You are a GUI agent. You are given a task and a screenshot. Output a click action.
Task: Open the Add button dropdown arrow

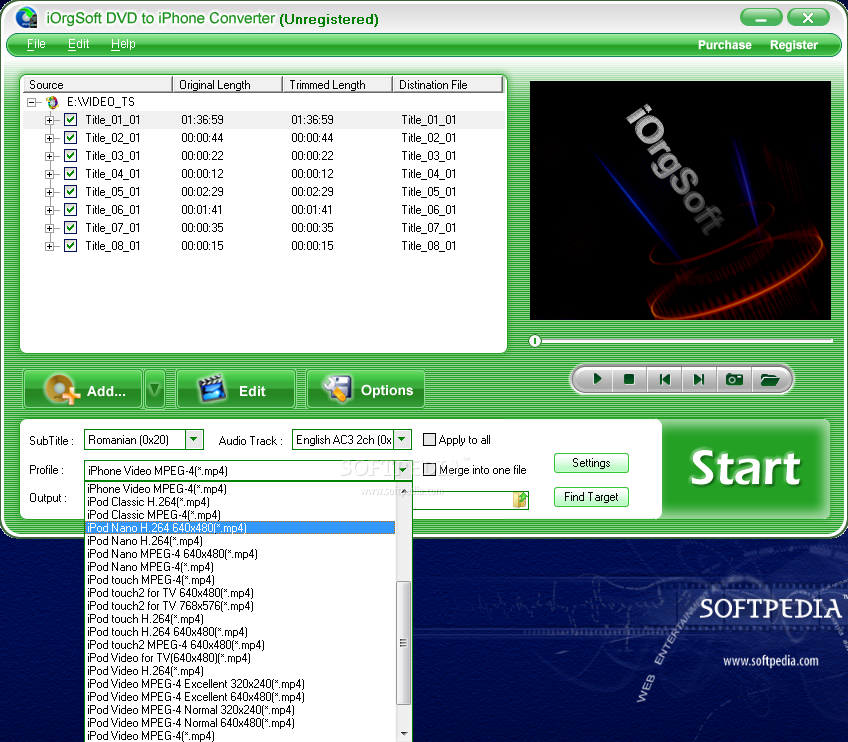point(155,389)
